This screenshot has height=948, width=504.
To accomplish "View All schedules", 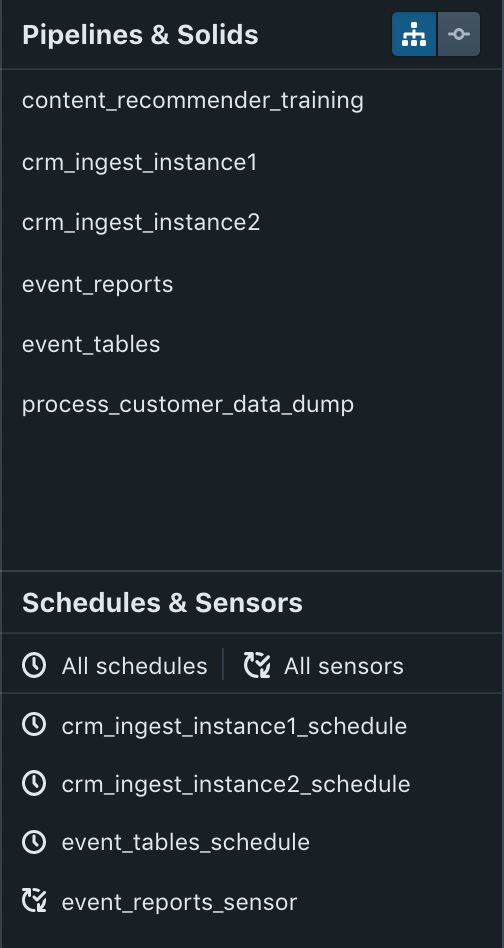I will click(134, 666).
